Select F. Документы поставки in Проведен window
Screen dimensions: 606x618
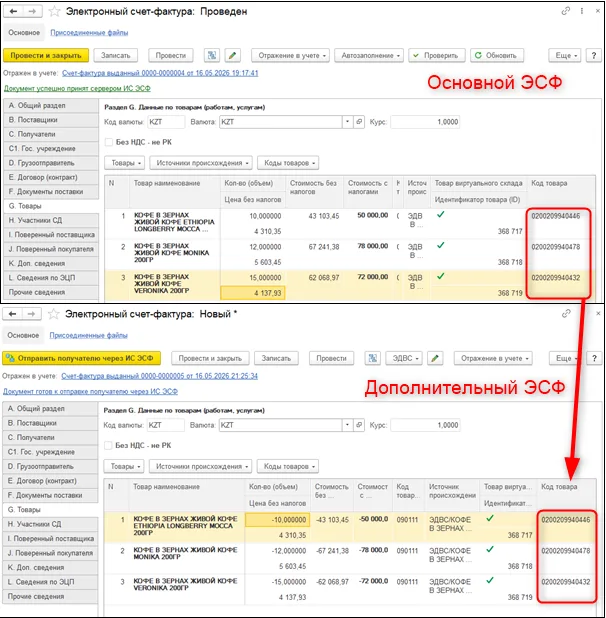(x=51, y=192)
